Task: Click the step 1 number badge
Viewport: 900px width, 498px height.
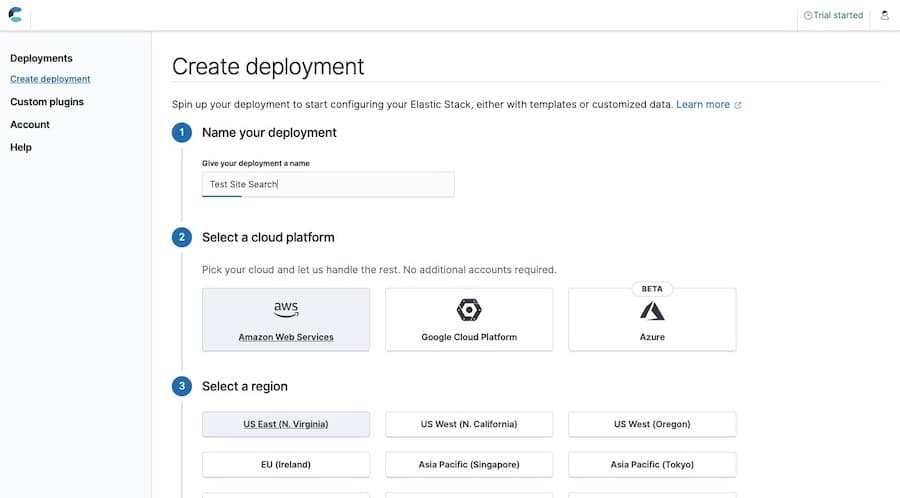Action: [x=181, y=133]
